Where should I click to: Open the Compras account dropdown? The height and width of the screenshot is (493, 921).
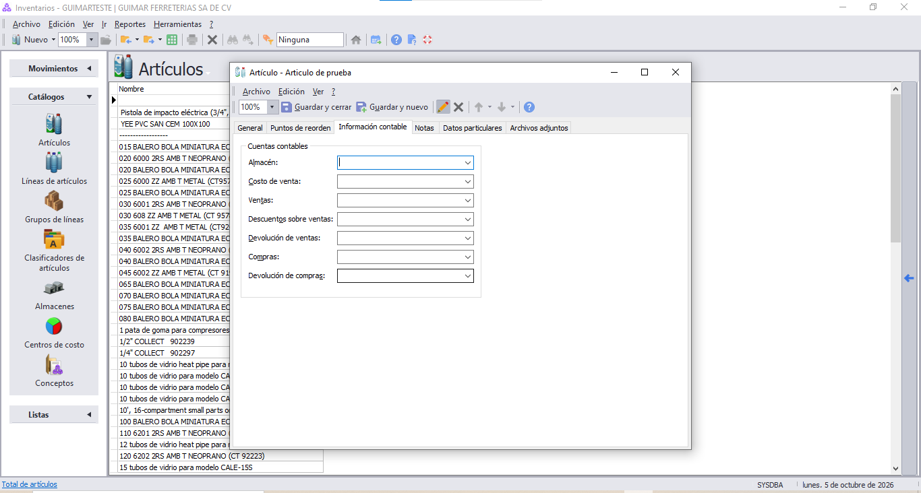tap(468, 257)
